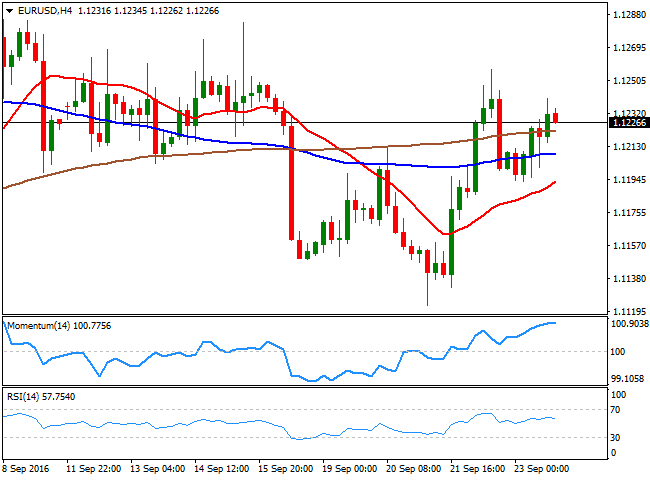Select the 8 Sep 2016 date label
The image size is (650, 480).
[x=26, y=469]
